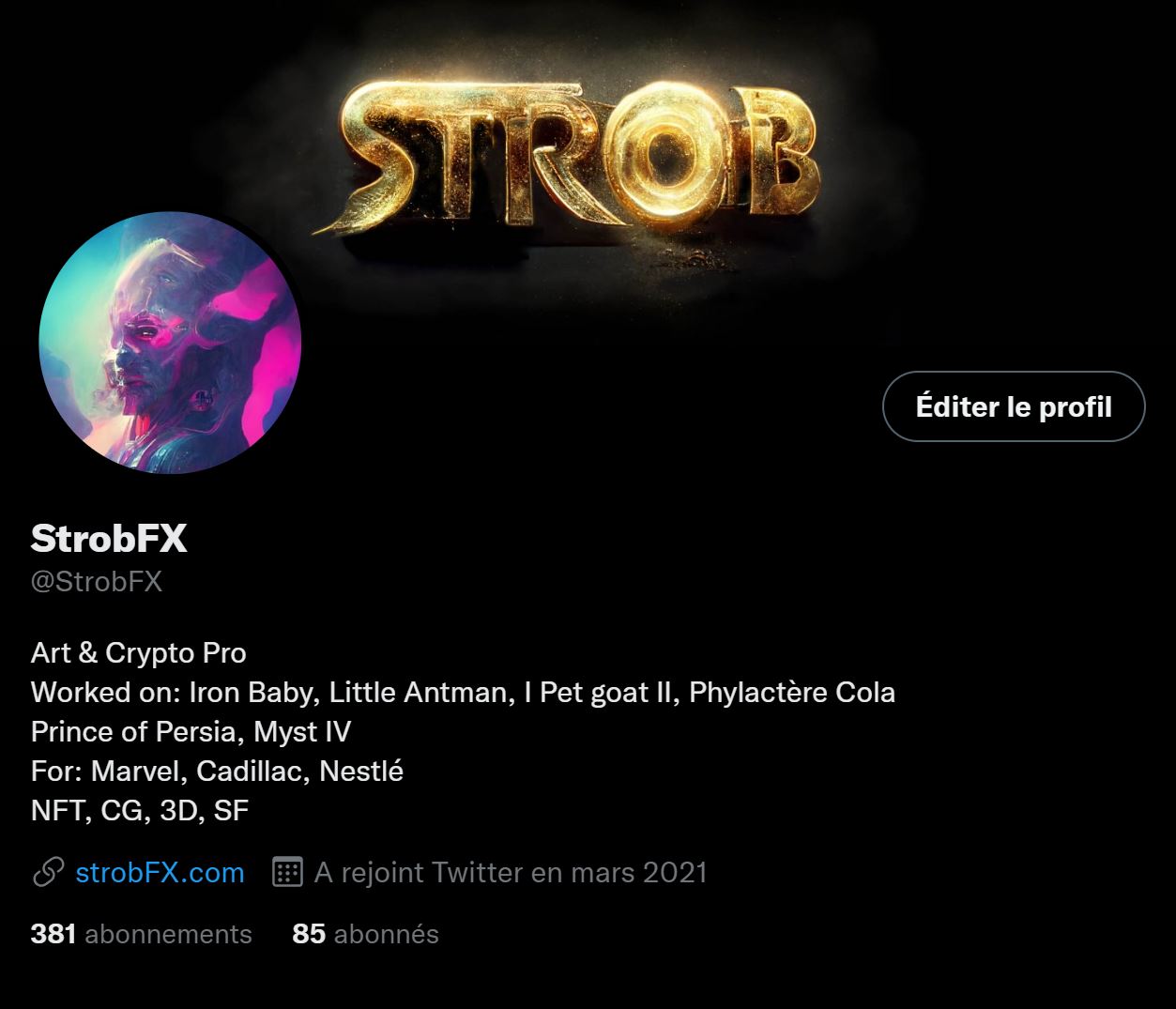Click the chain link icon beside strobFX.com
1176x1009 pixels.
tap(48, 872)
